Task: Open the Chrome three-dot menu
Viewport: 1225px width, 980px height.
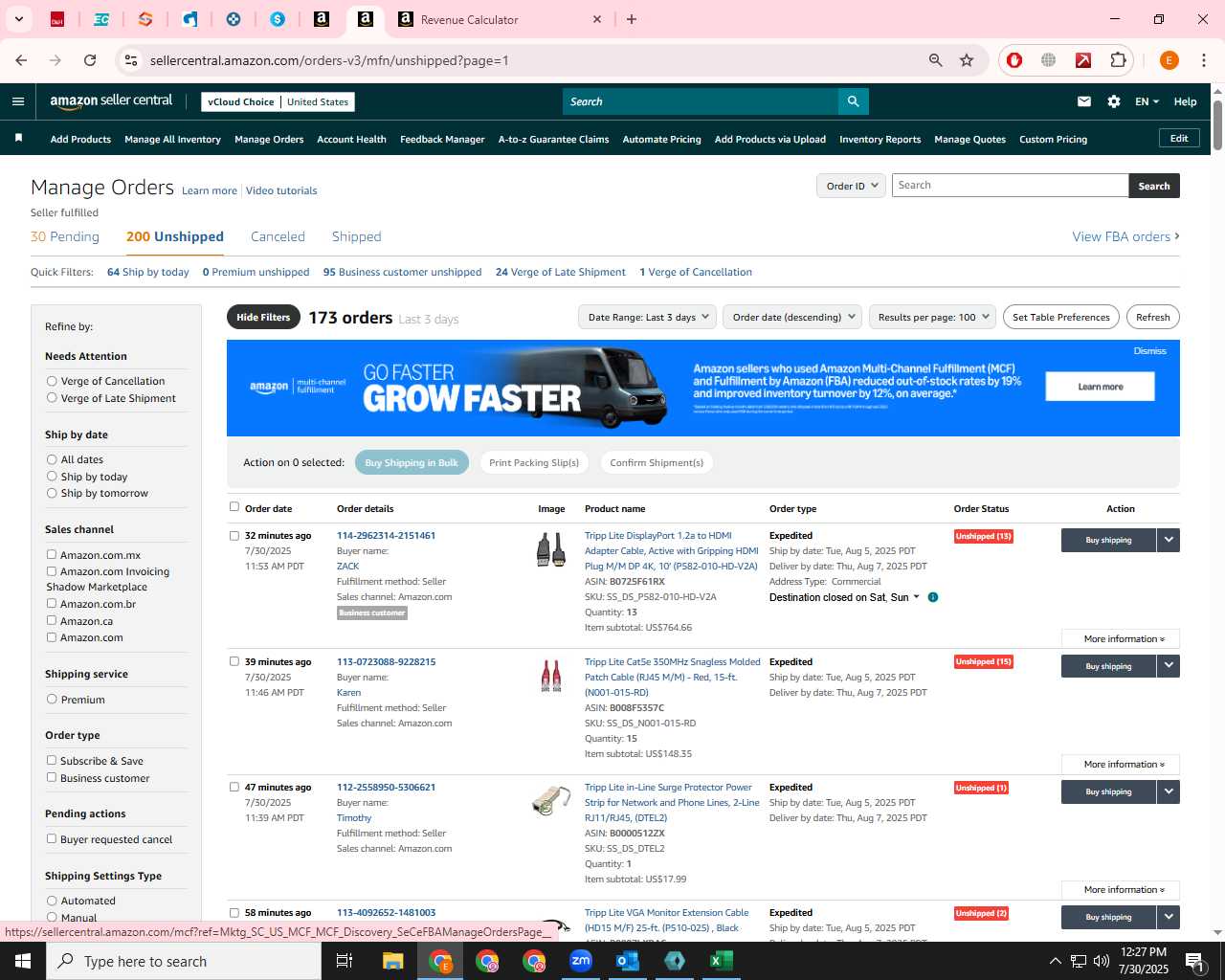Action: tap(1204, 60)
